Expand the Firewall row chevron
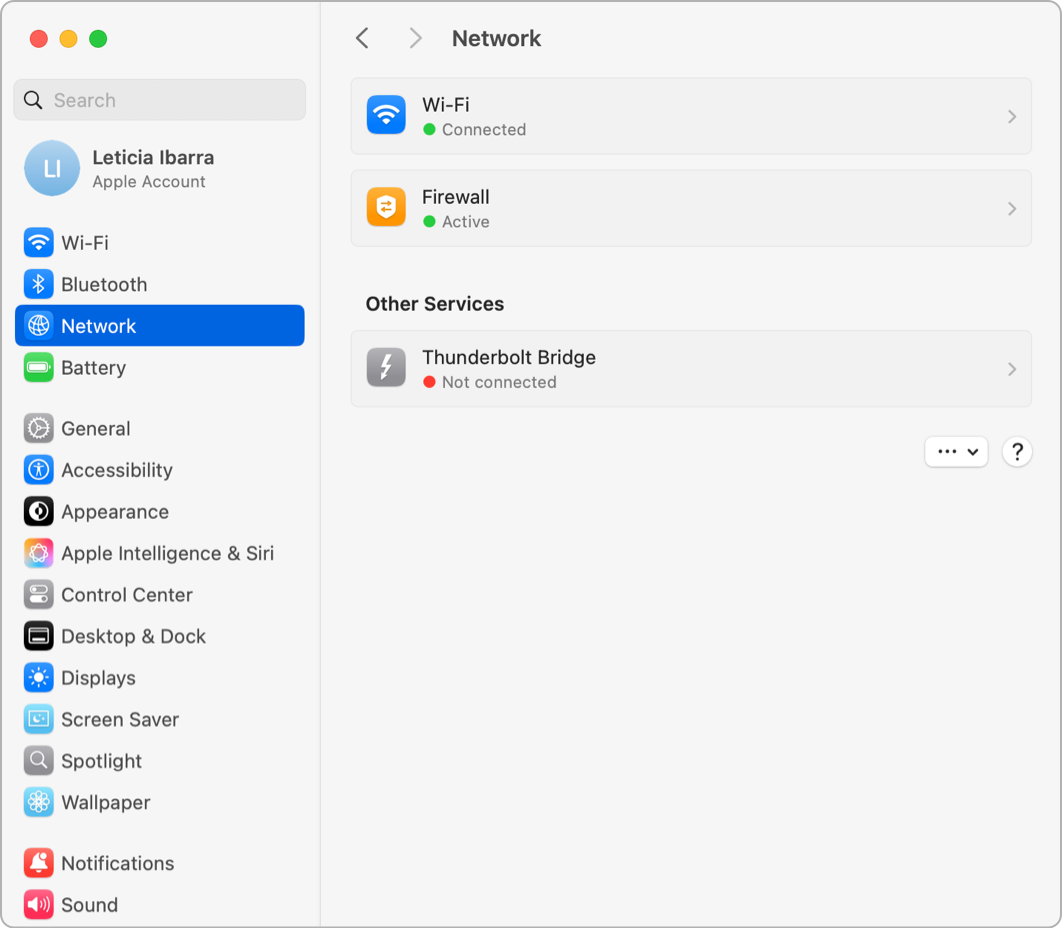This screenshot has width=1062, height=928. 1011,209
